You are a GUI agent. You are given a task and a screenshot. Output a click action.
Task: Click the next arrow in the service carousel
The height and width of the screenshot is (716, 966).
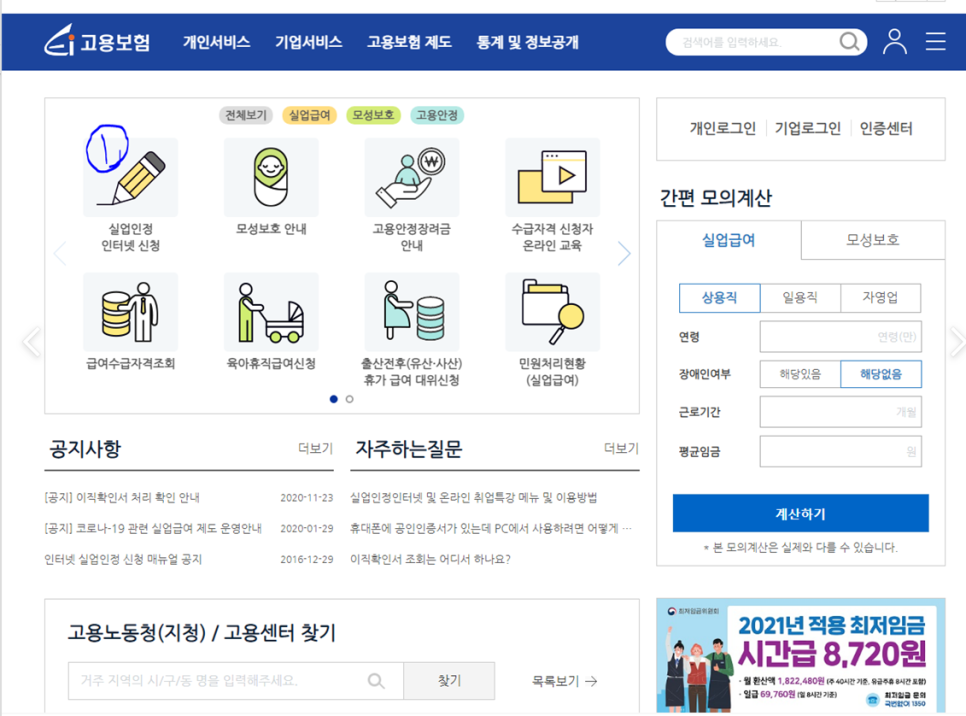[624, 253]
